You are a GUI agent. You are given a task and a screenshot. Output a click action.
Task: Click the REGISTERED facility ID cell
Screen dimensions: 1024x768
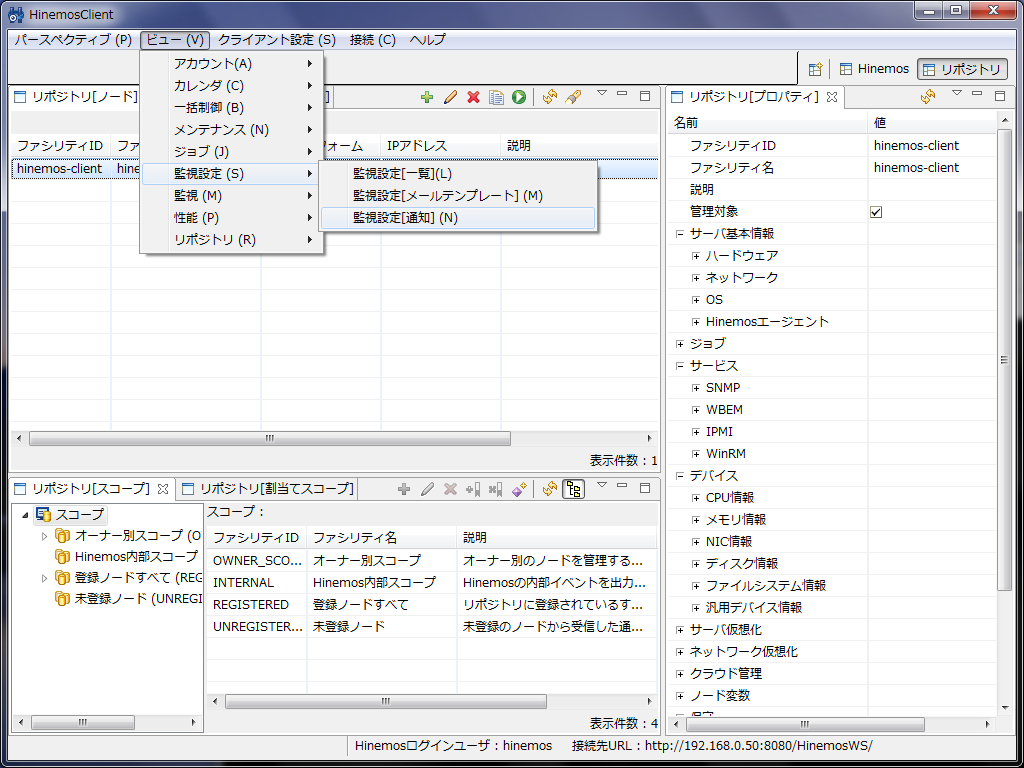[x=257, y=605]
